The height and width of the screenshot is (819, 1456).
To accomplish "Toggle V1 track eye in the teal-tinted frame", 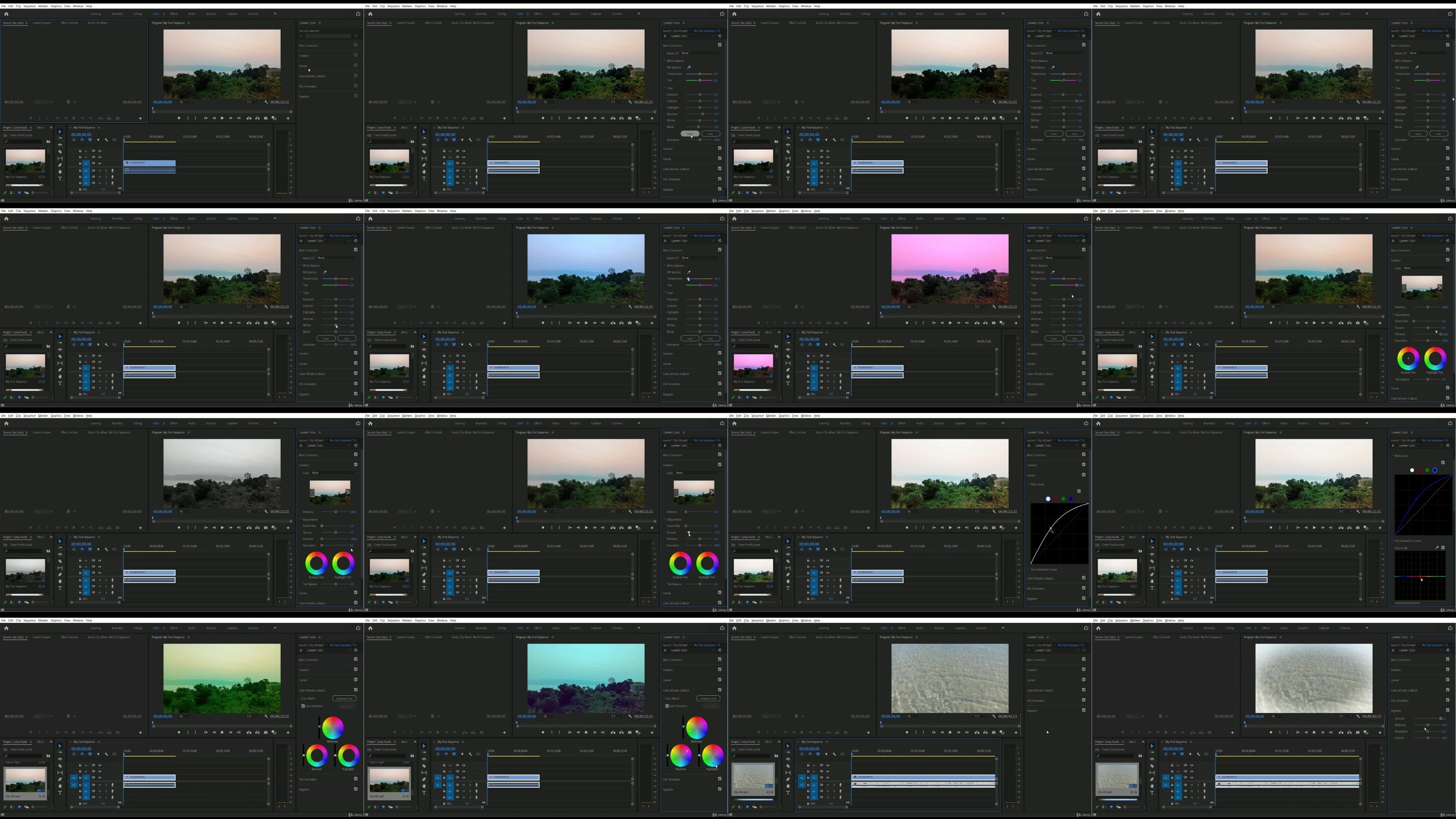I will point(464,779).
